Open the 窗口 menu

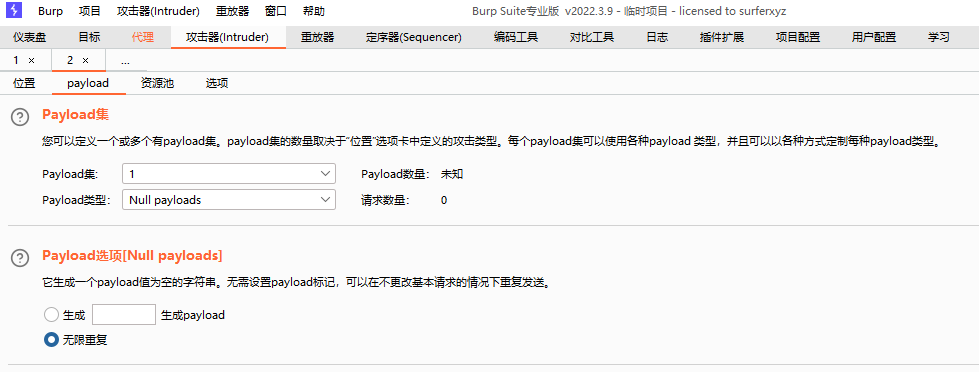[275, 11]
